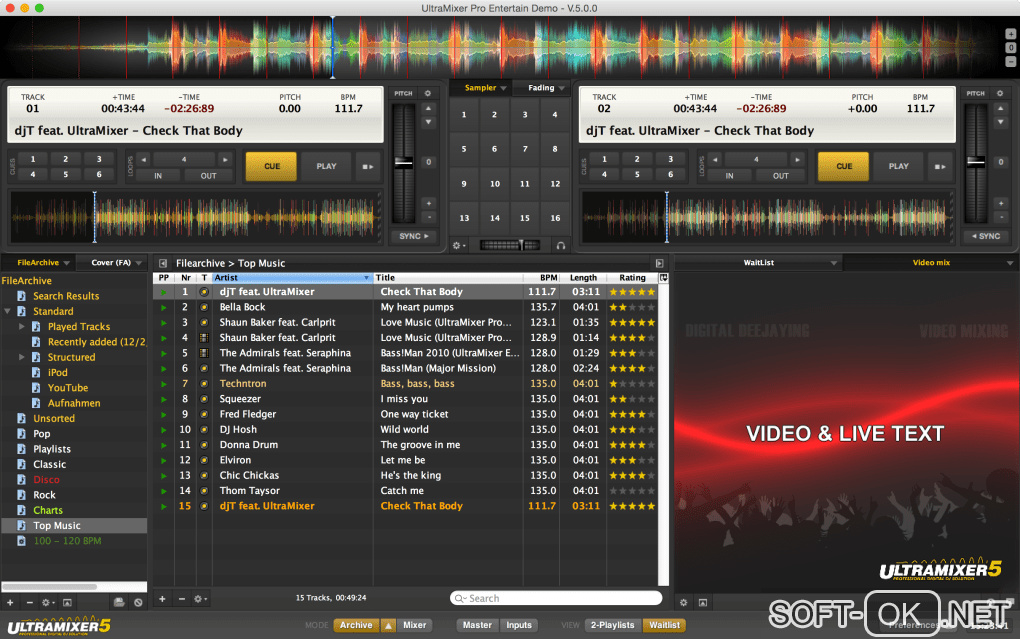The width and height of the screenshot is (1020, 639).
Task: Toggle Inputs view button
Action: (x=519, y=625)
